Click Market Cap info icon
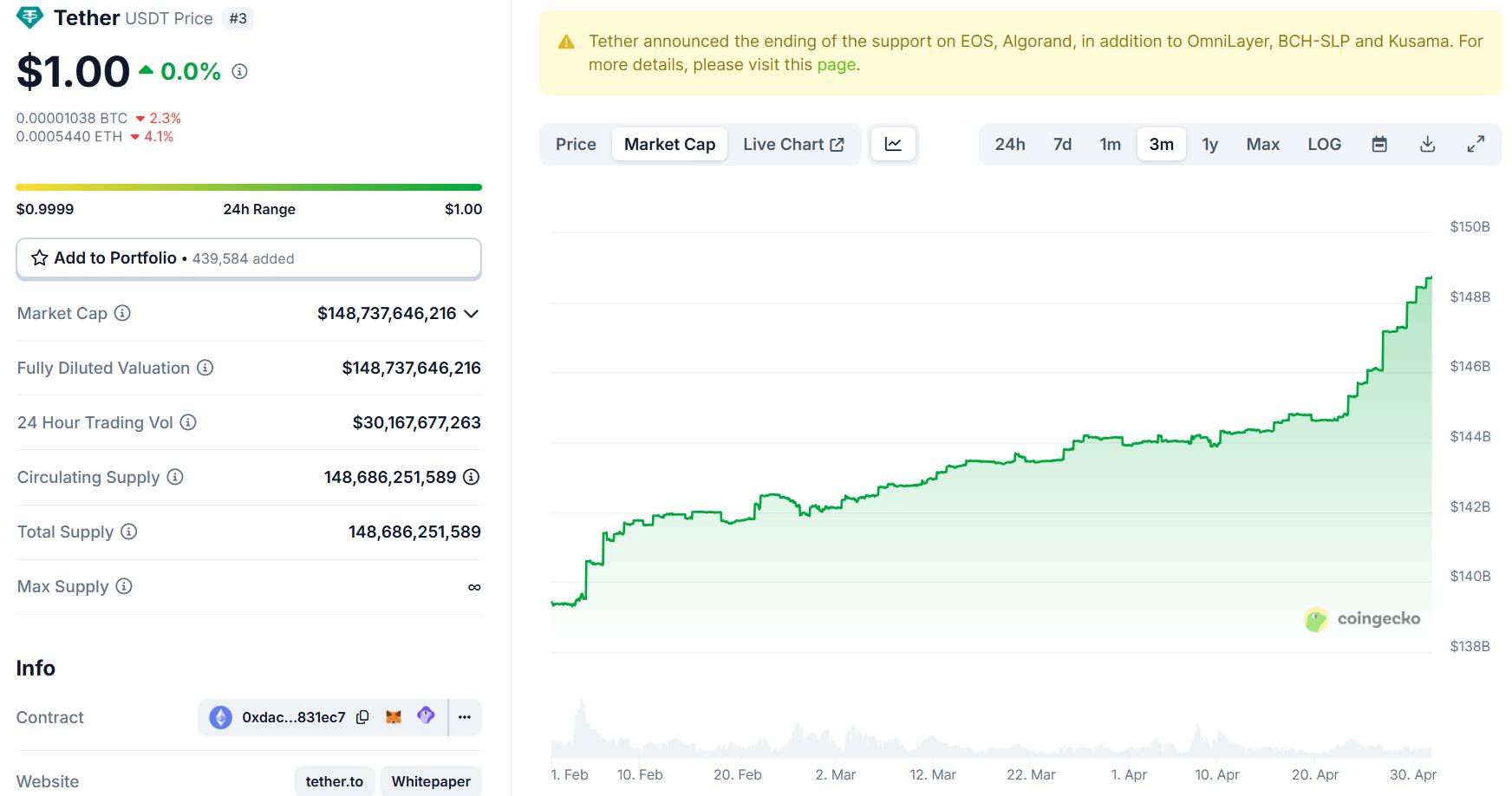The image size is (1512, 796). (x=123, y=313)
